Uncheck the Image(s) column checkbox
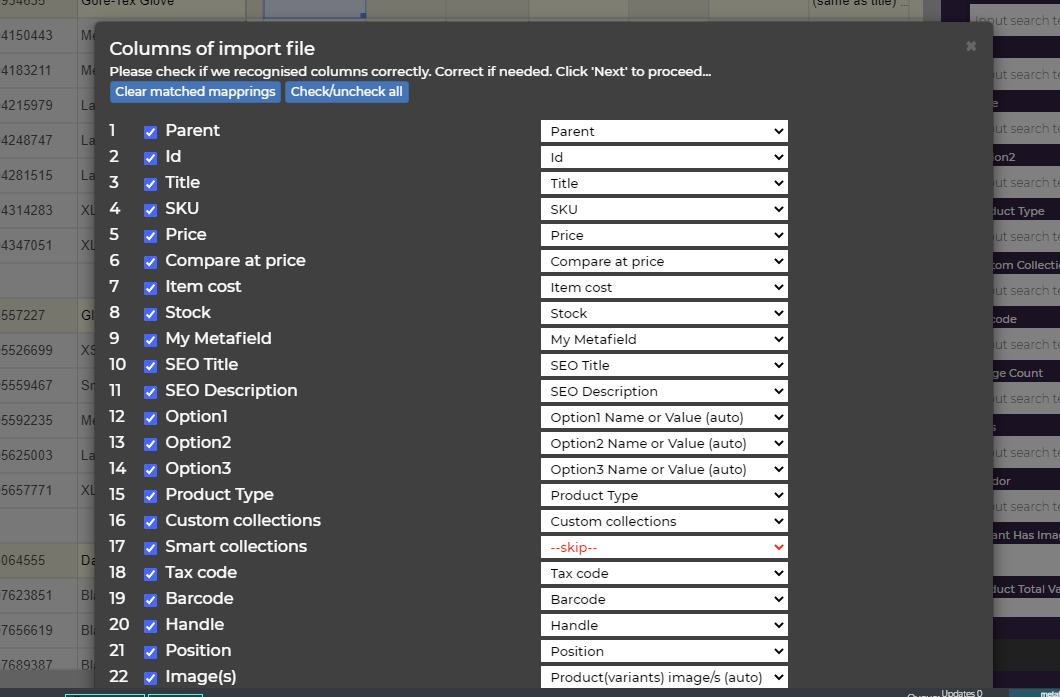 150,678
